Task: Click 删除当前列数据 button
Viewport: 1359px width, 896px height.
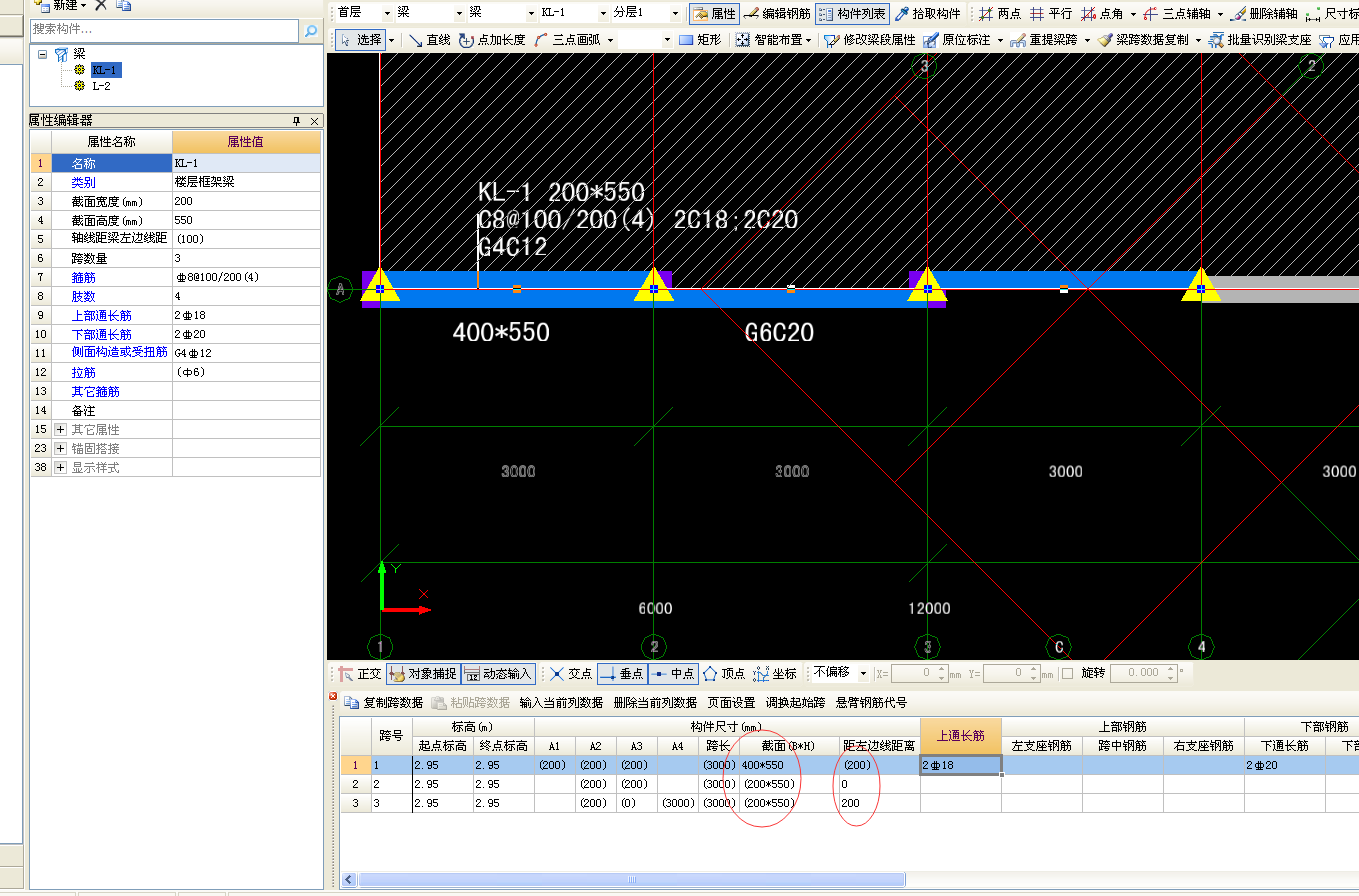Action: (656, 702)
